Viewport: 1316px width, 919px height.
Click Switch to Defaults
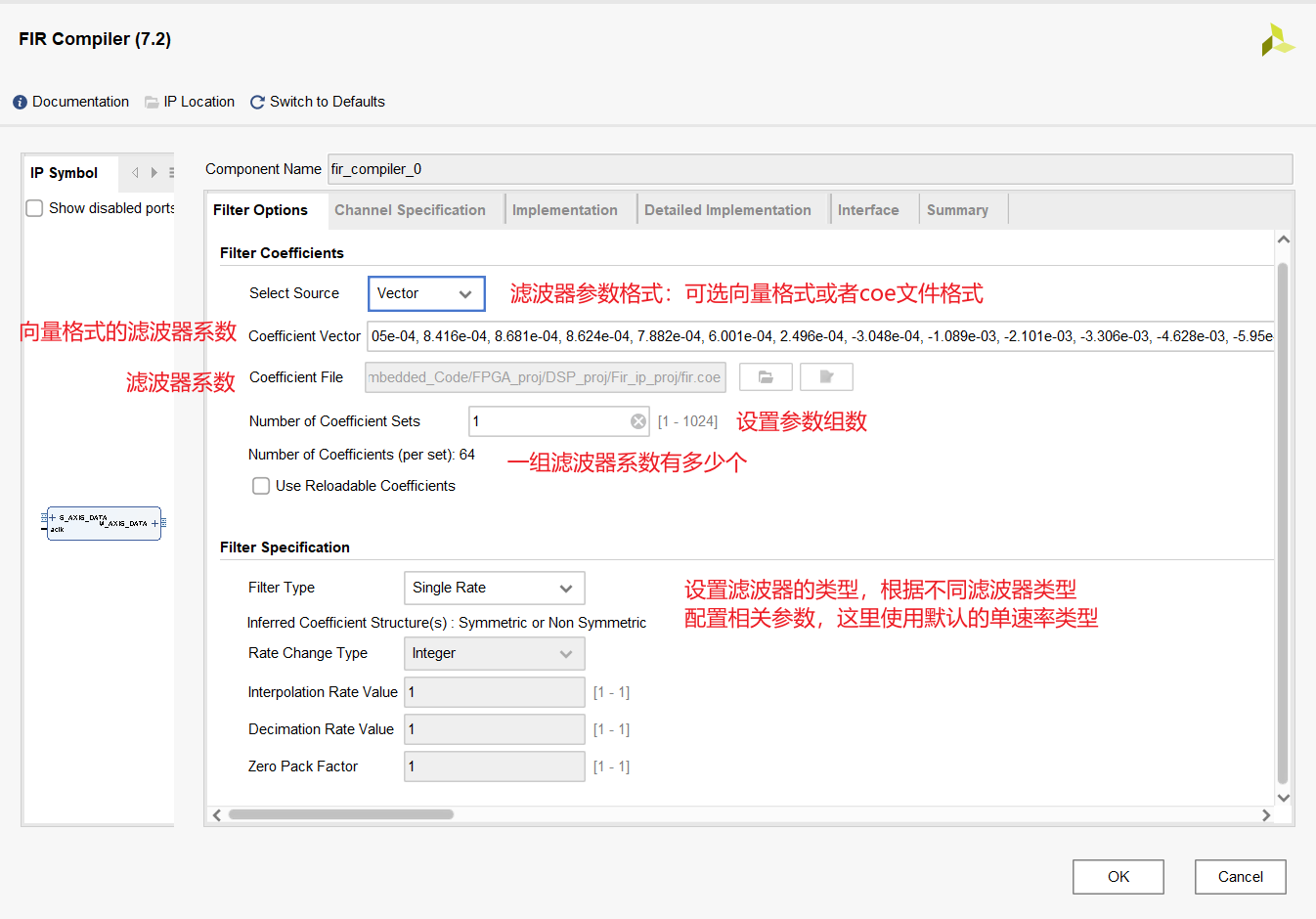328,102
